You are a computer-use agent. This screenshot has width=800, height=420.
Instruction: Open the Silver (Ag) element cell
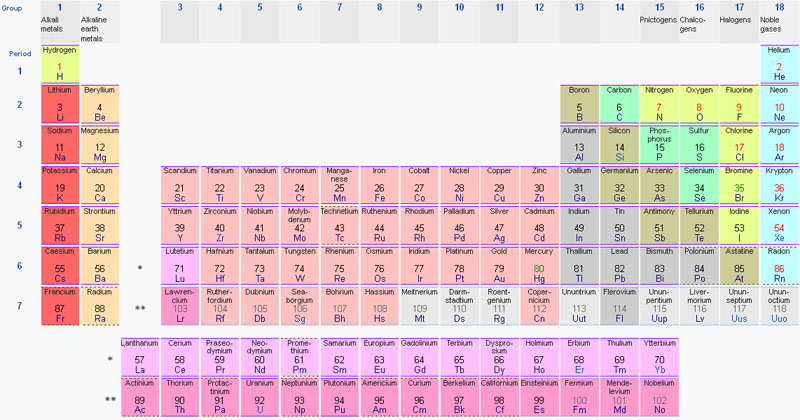click(x=499, y=225)
